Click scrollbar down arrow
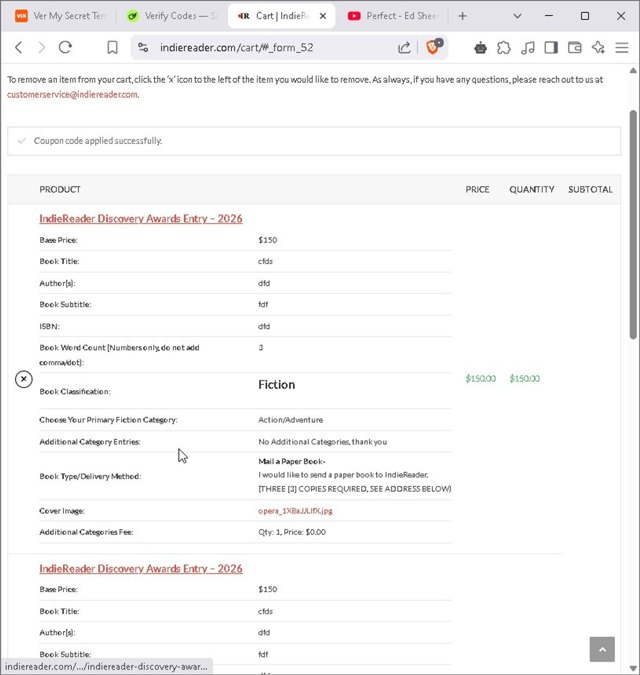The image size is (640, 675). [633, 668]
